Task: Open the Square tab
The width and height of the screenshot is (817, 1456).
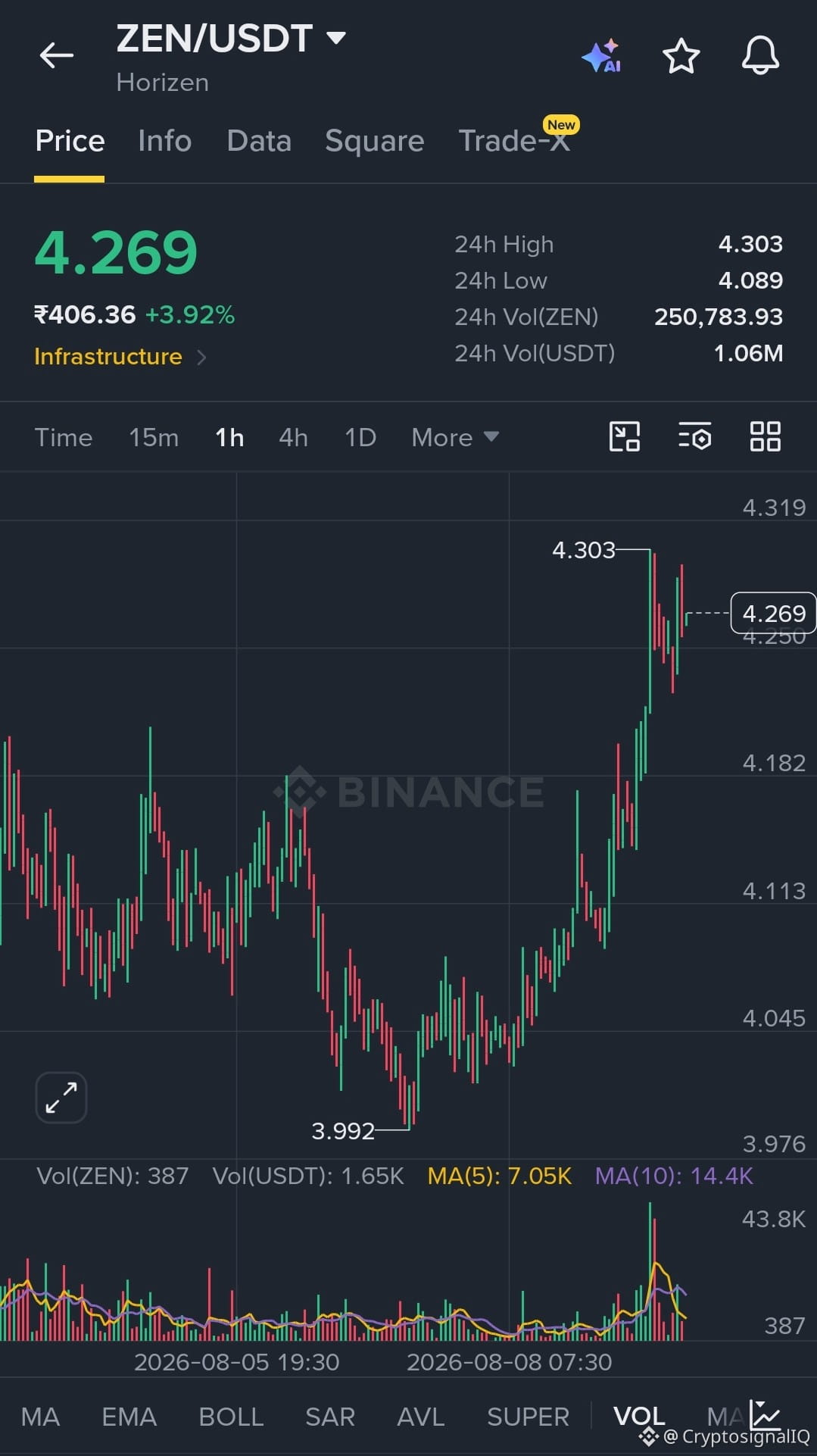Action: point(374,141)
